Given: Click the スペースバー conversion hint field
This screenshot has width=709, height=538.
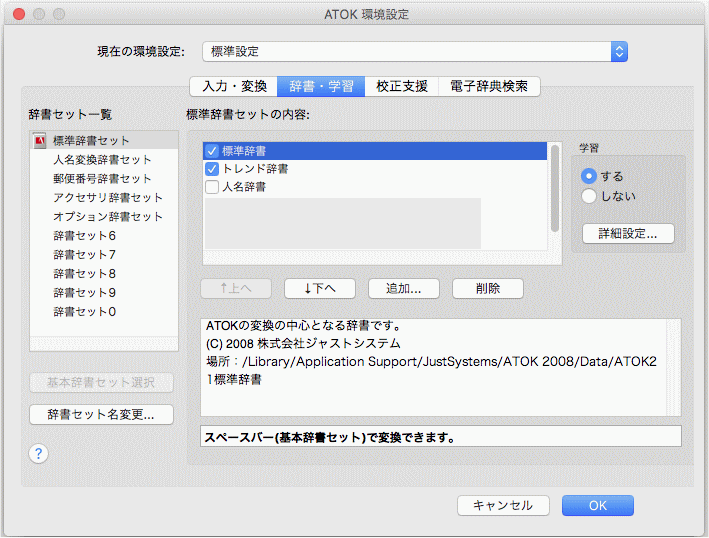Looking at the screenshot, I should point(441,437).
